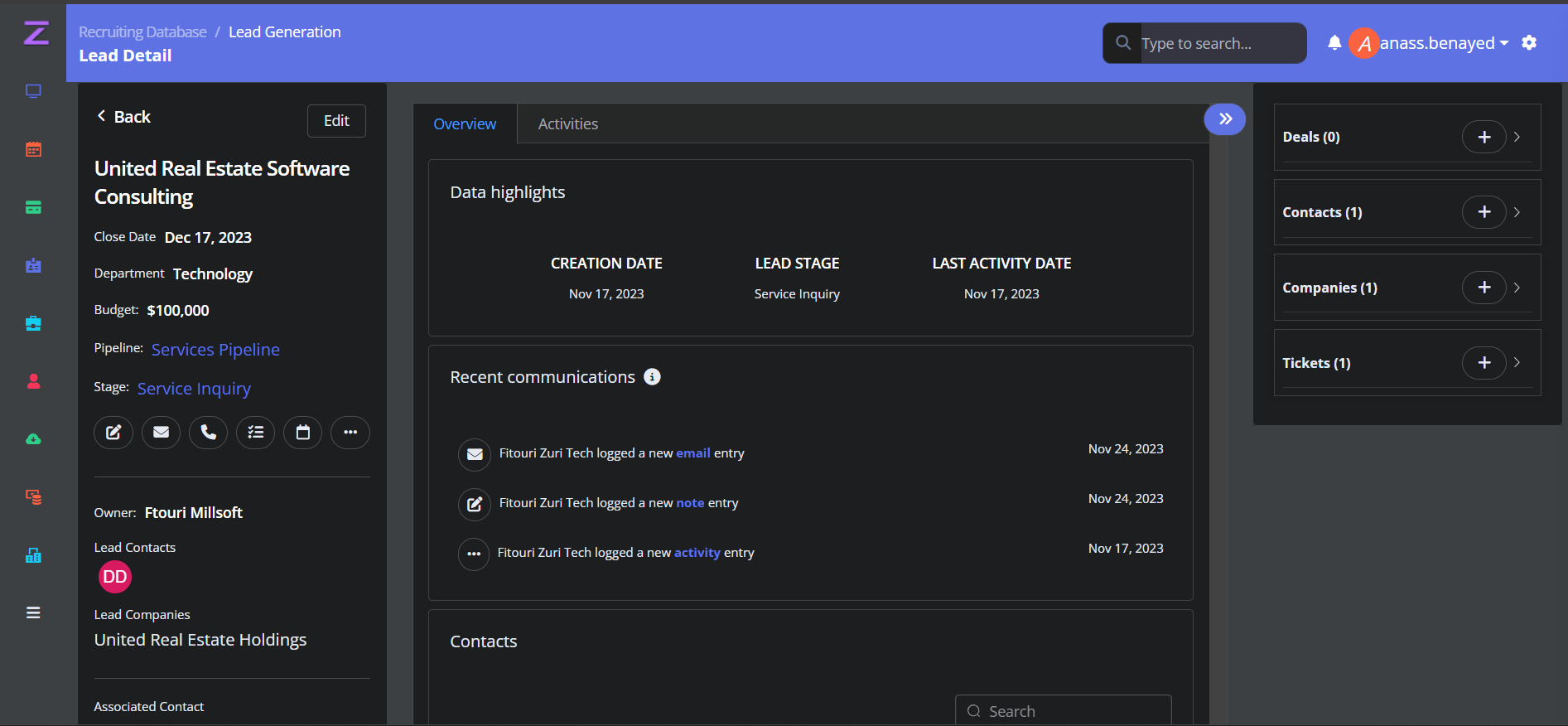The image size is (1568, 726).
Task: Click the phone call action icon
Action: point(208,433)
